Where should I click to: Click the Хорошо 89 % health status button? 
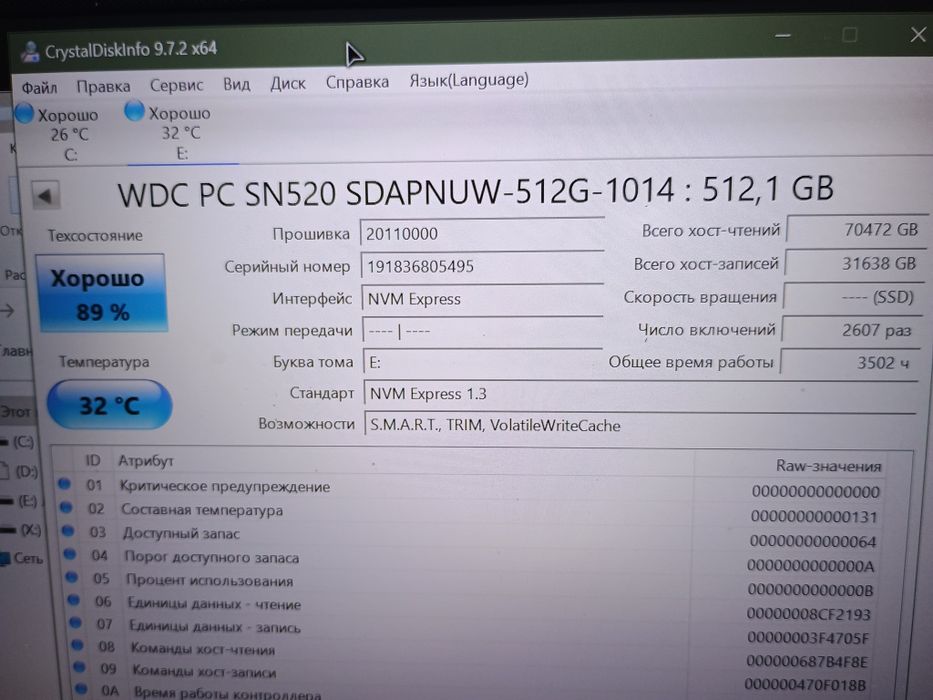click(101, 294)
